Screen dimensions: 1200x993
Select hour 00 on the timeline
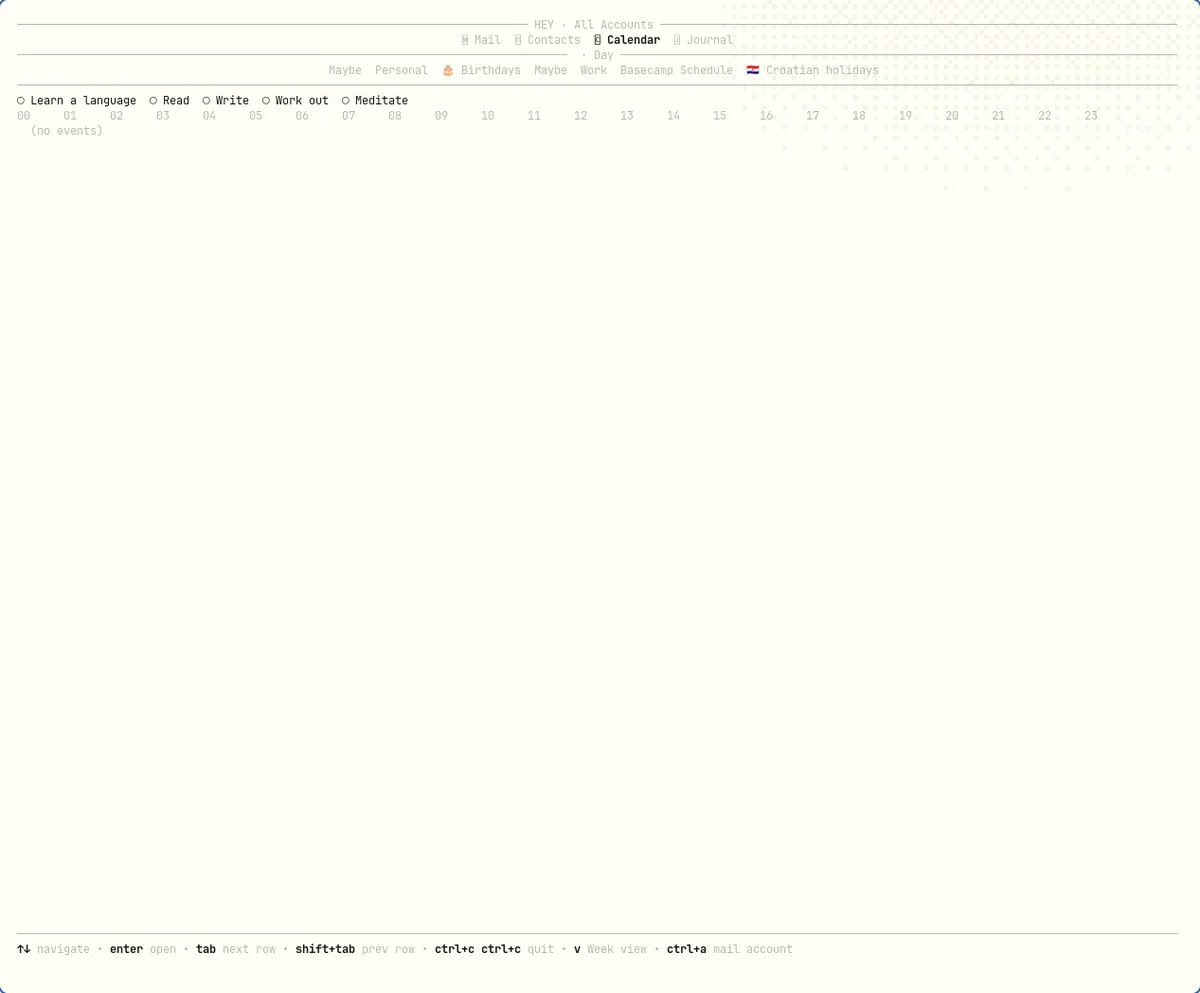[x=24, y=116]
